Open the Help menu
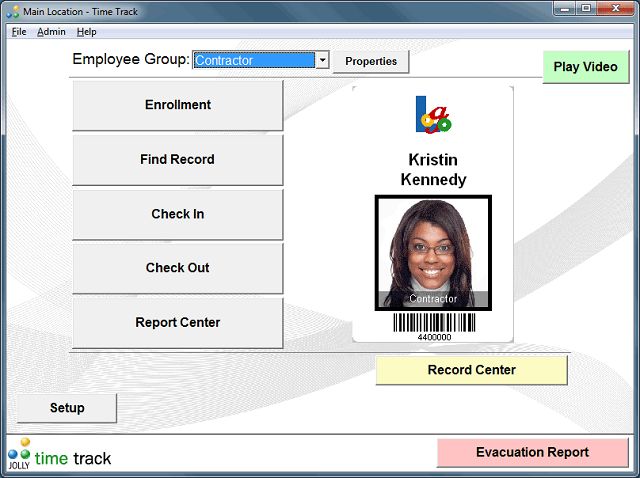Image resolution: width=640 pixels, height=478 pixels. click(87, 32)
